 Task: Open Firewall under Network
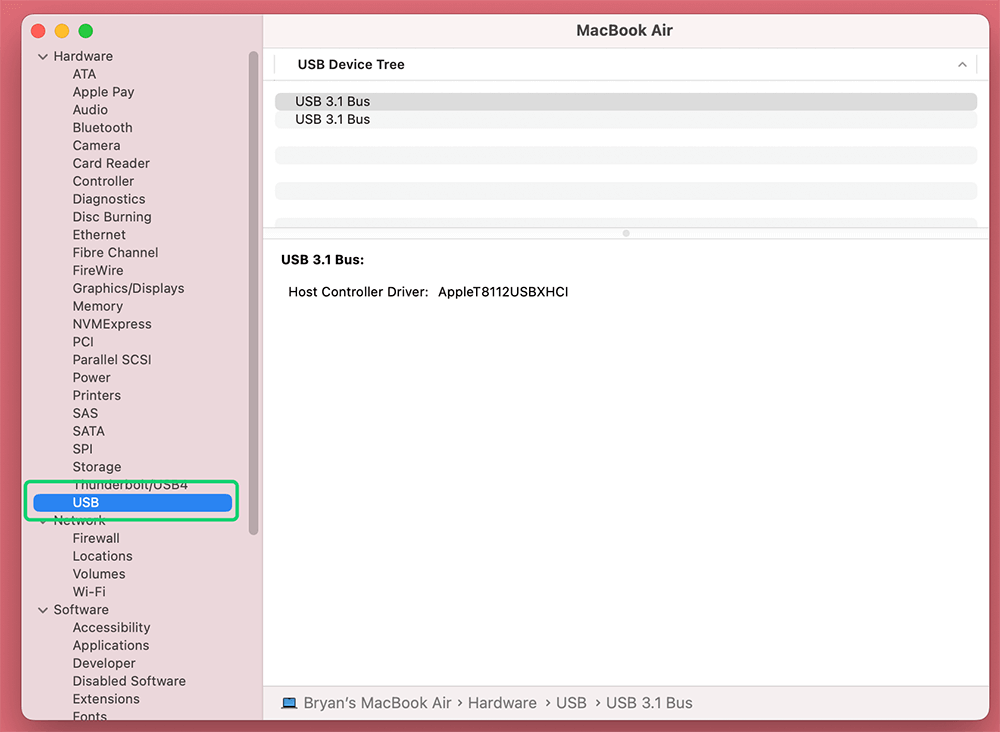pyautogui.click(x=96, y=538)
